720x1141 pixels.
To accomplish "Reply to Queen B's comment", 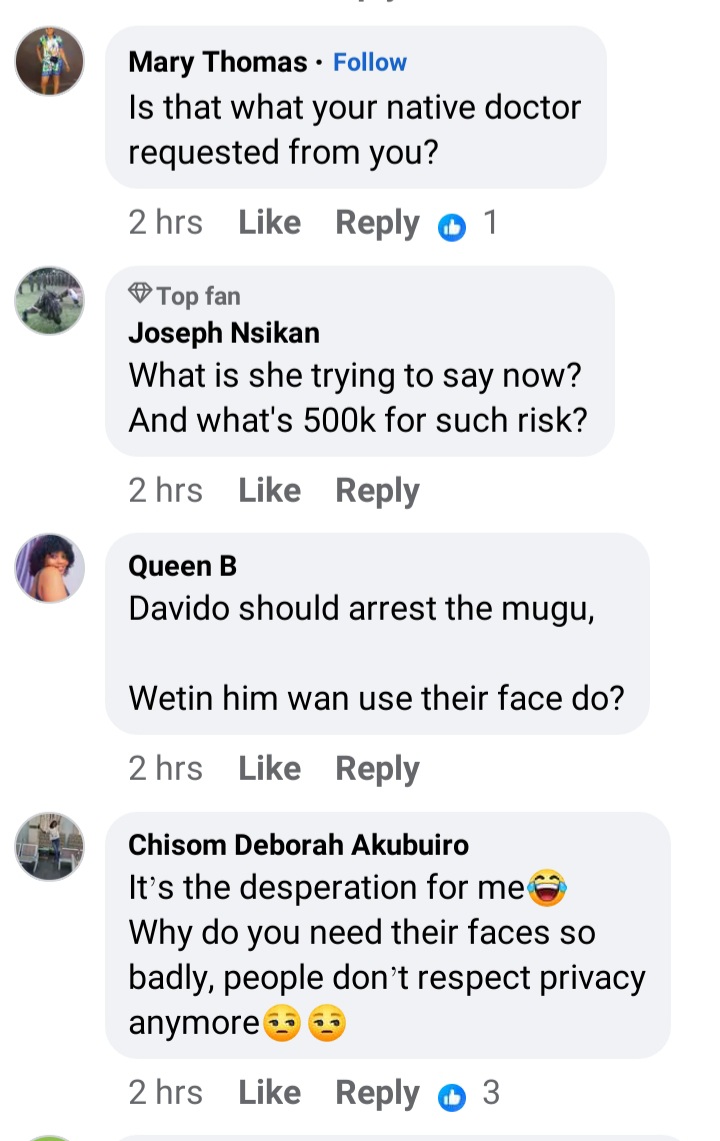I will pos(377,768).
